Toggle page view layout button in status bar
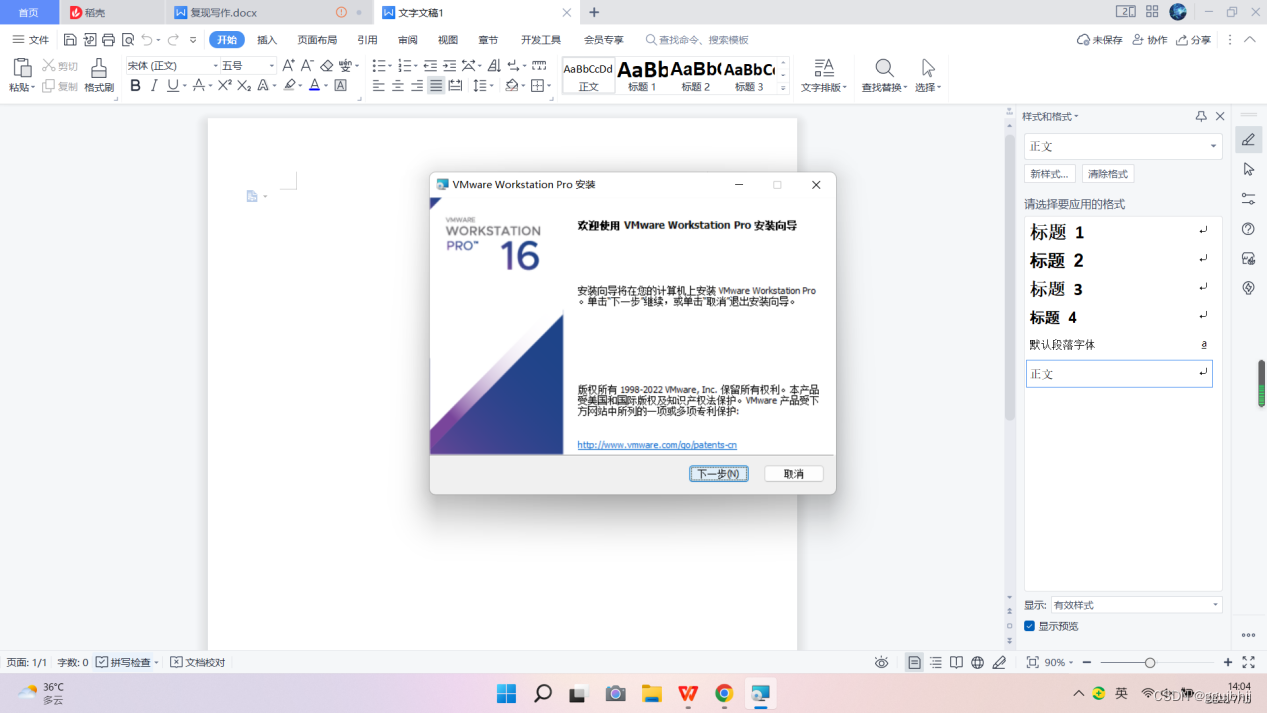The height and width of the screenshot is (713, 1267). [x=914, y=662]
